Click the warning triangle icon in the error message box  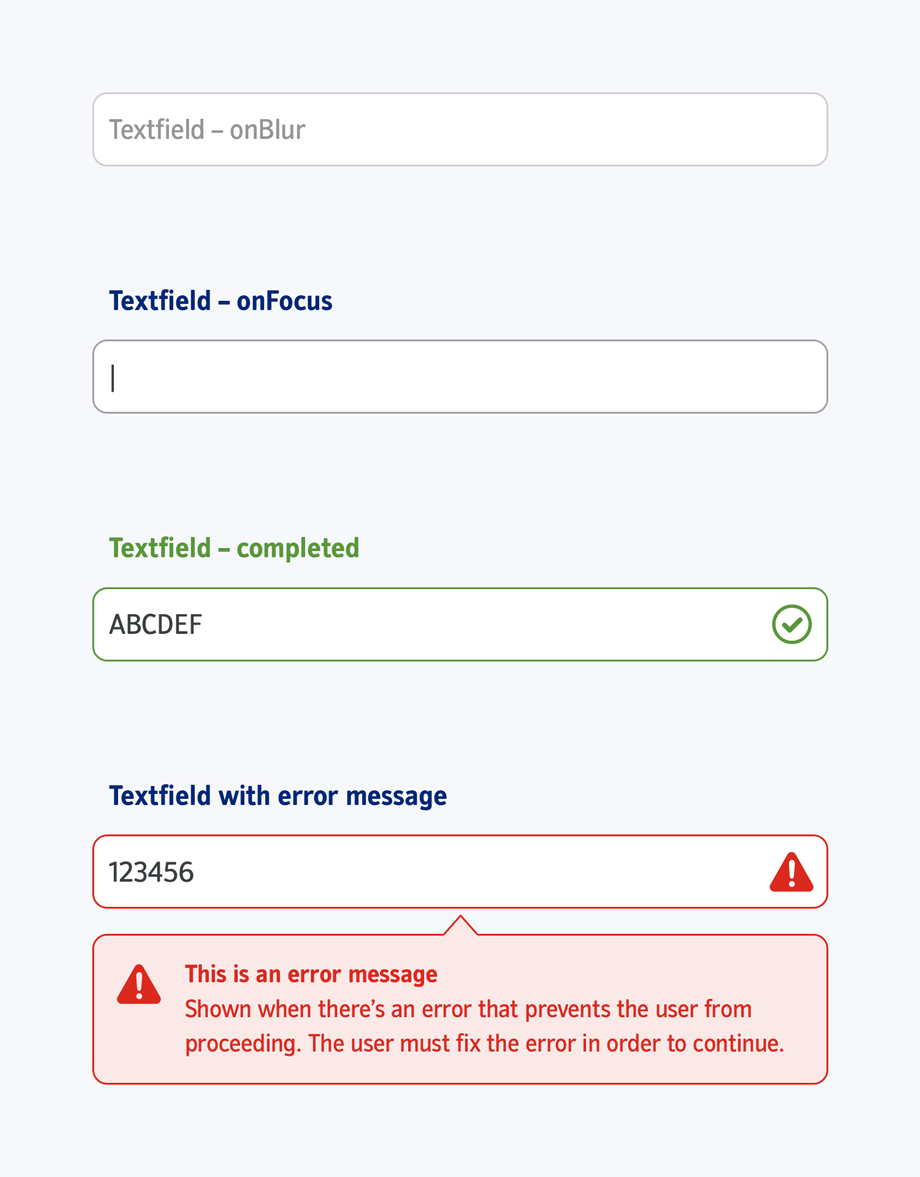click(139, 985)
